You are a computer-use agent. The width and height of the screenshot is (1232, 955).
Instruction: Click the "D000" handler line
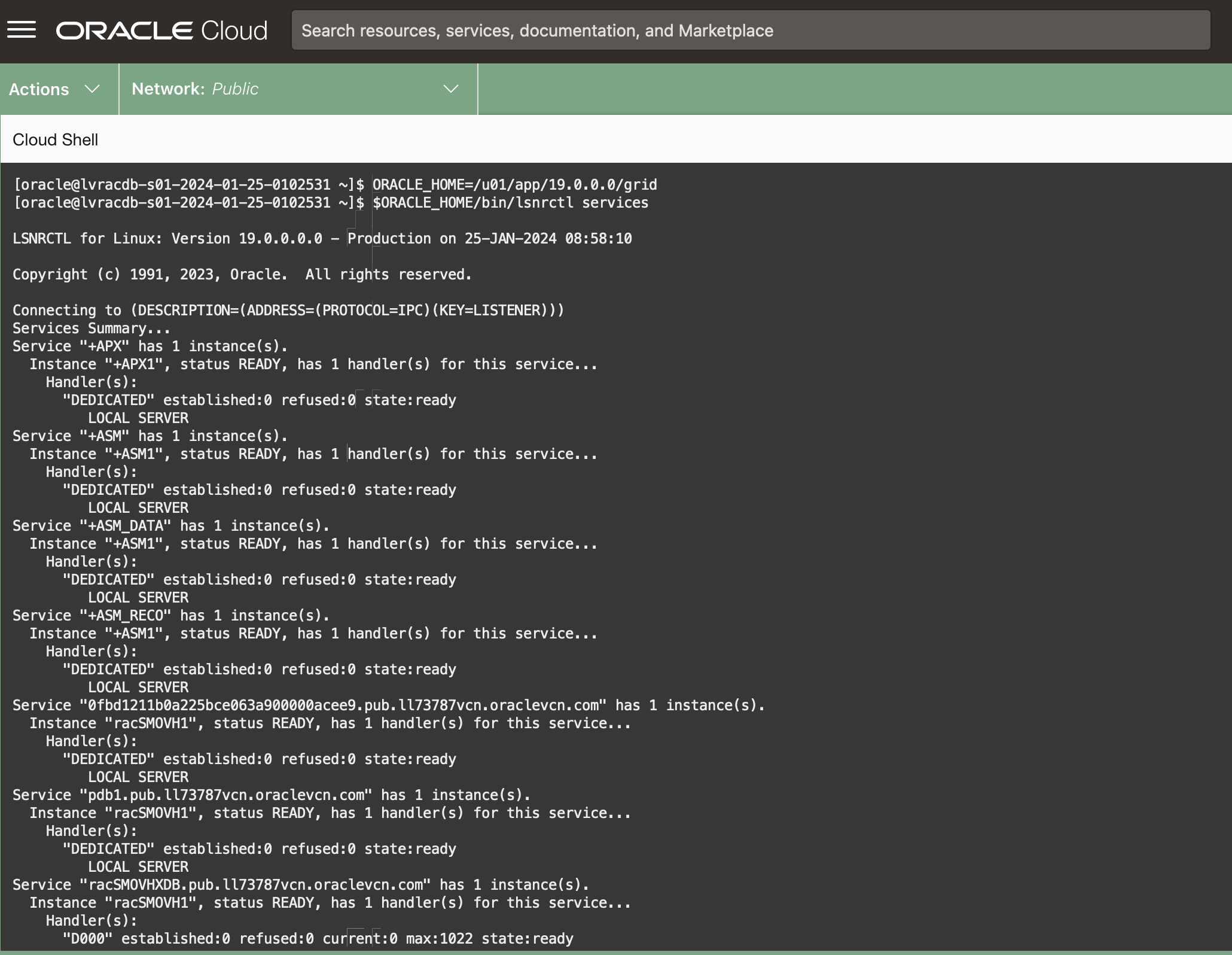[318, 939]
